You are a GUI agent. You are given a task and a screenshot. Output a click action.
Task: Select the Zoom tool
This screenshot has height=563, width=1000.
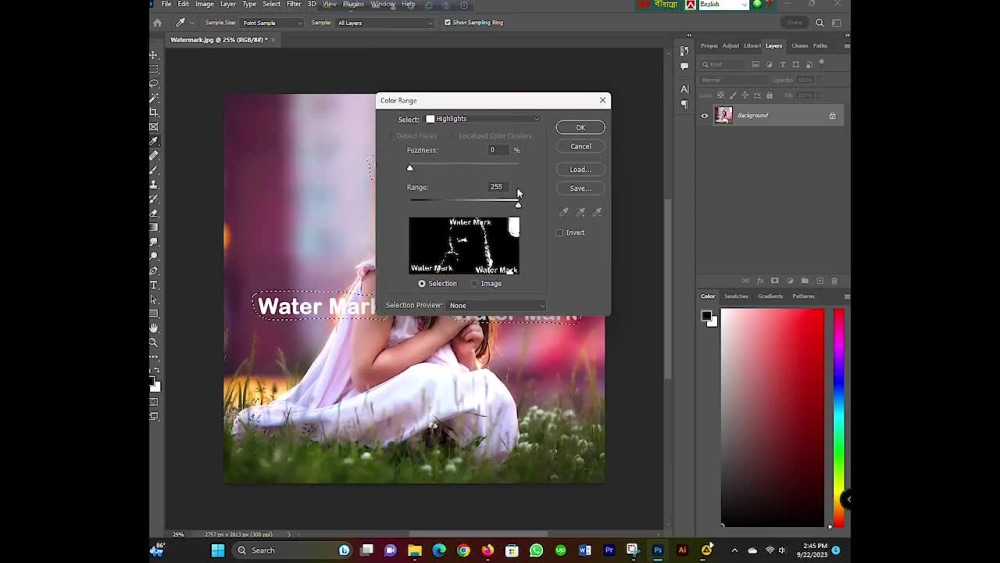(x=154, y=342)
